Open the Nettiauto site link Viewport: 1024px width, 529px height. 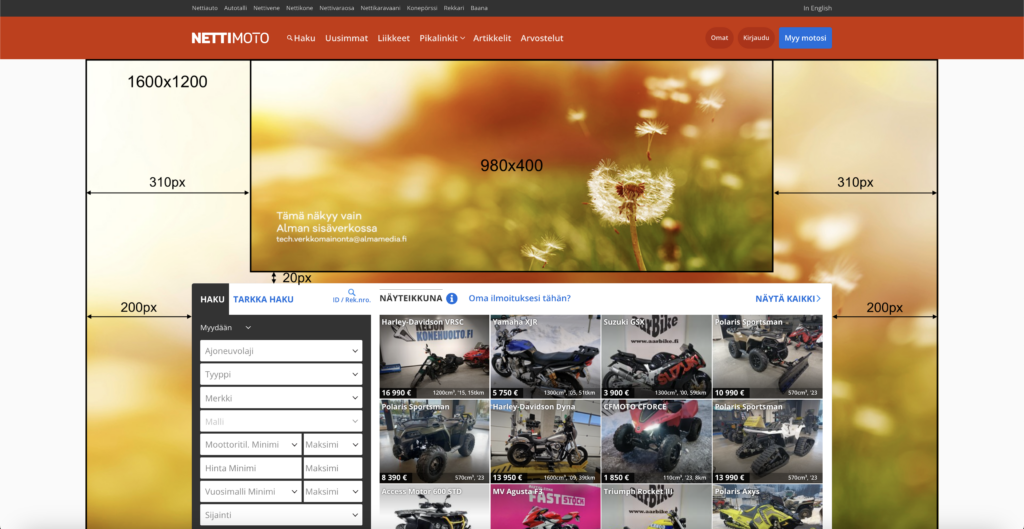(205, 8)
